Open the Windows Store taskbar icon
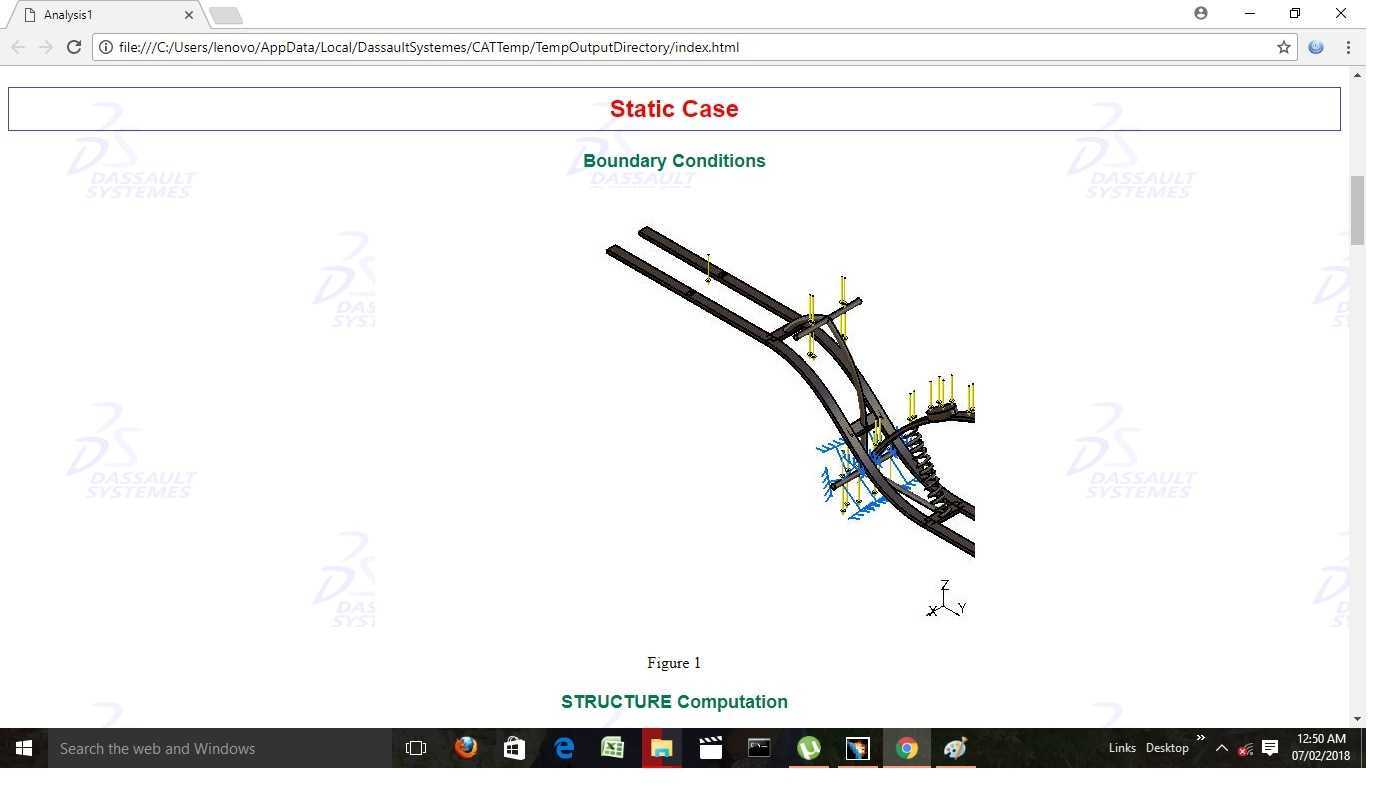This screenshot has height=792, width=1384. pos(514,748)
